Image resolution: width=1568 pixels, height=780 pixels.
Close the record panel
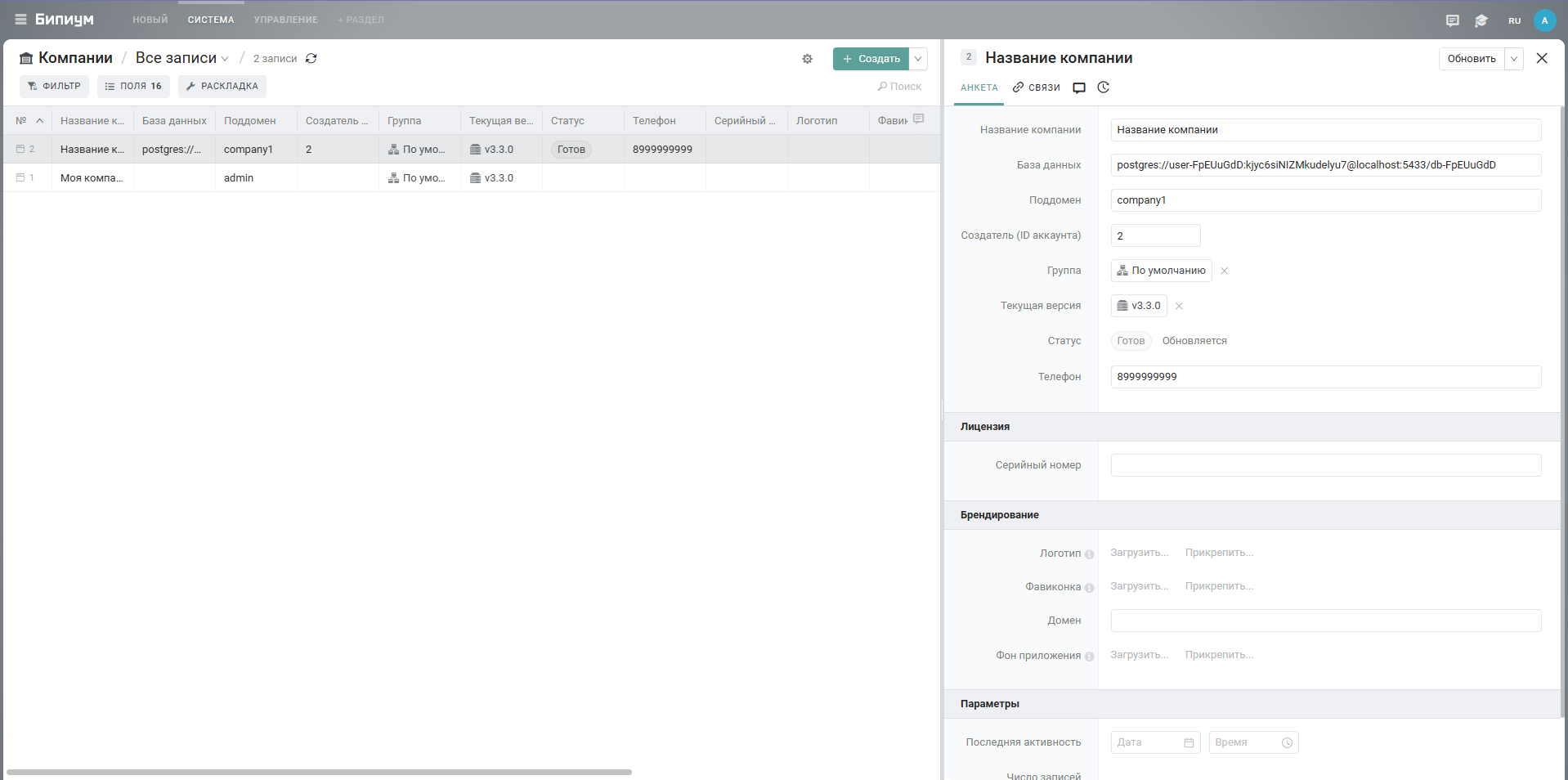point(1542,58)
